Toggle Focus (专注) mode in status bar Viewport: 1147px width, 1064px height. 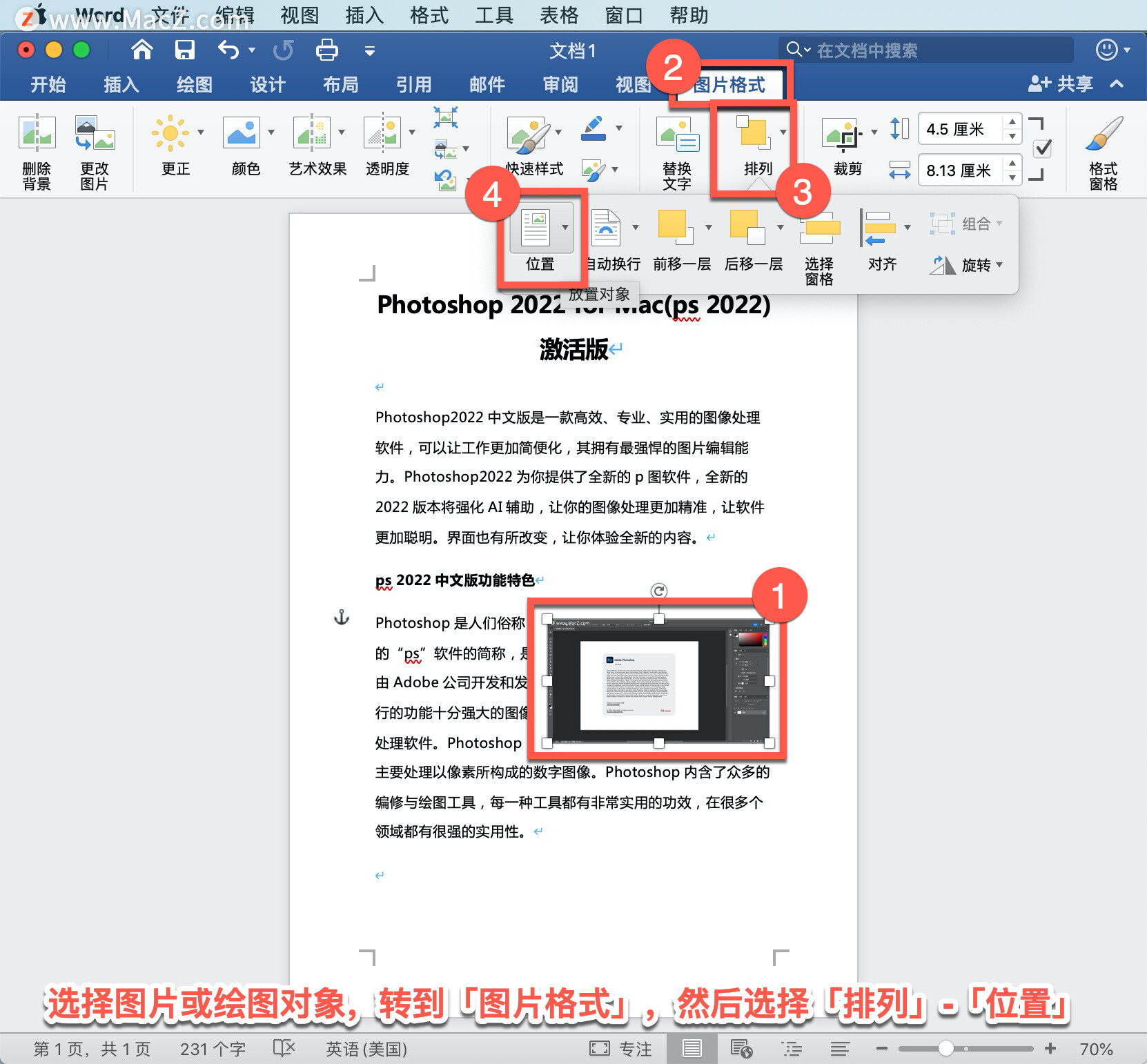click(620, 1049)
